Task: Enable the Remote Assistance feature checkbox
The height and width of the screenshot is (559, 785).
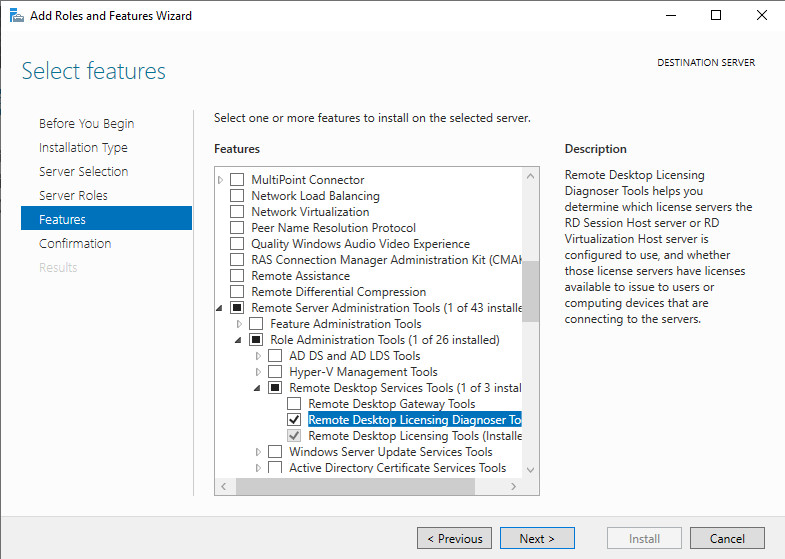Action: [x=237, y=276]
